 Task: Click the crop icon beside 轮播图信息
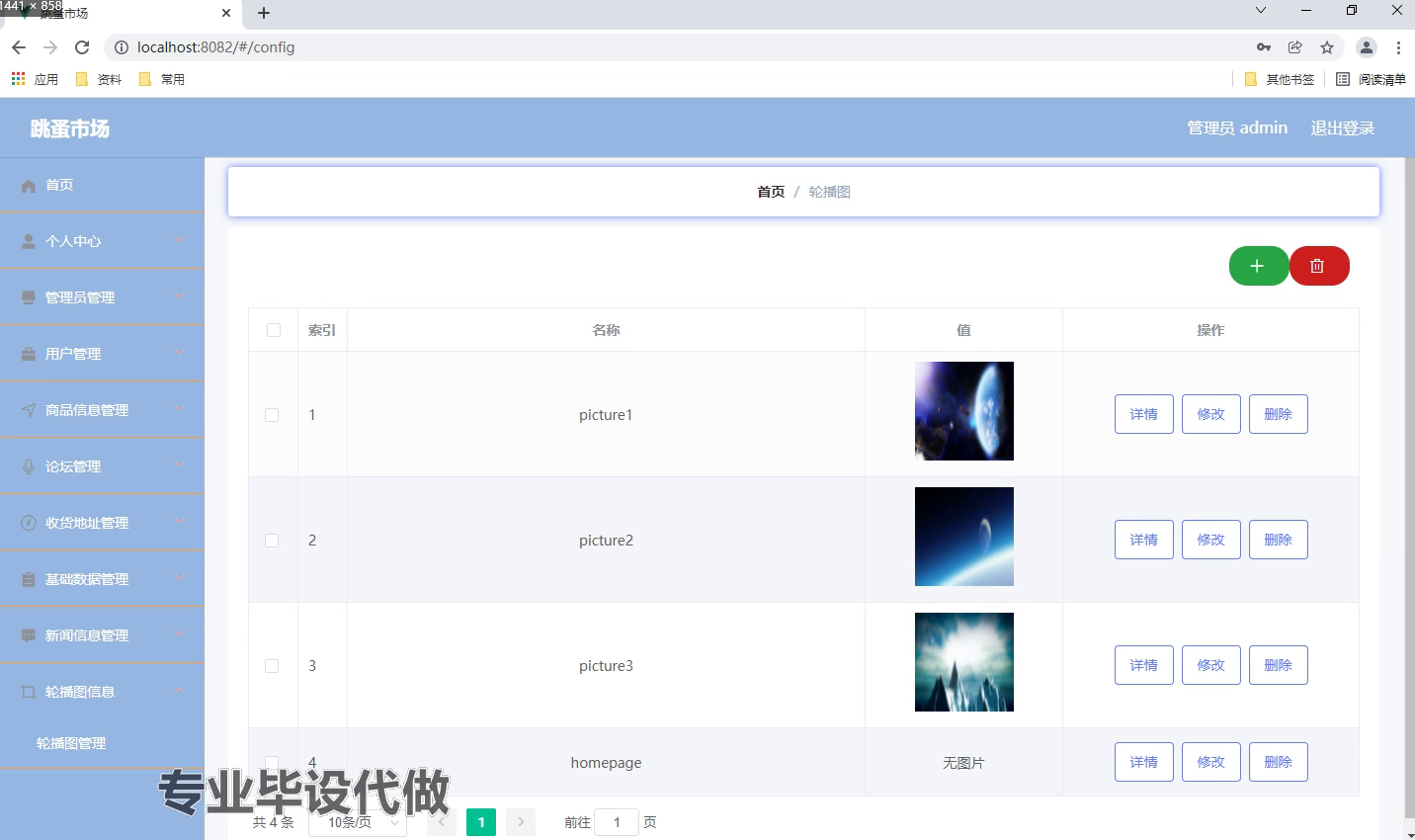coord(29,692)
